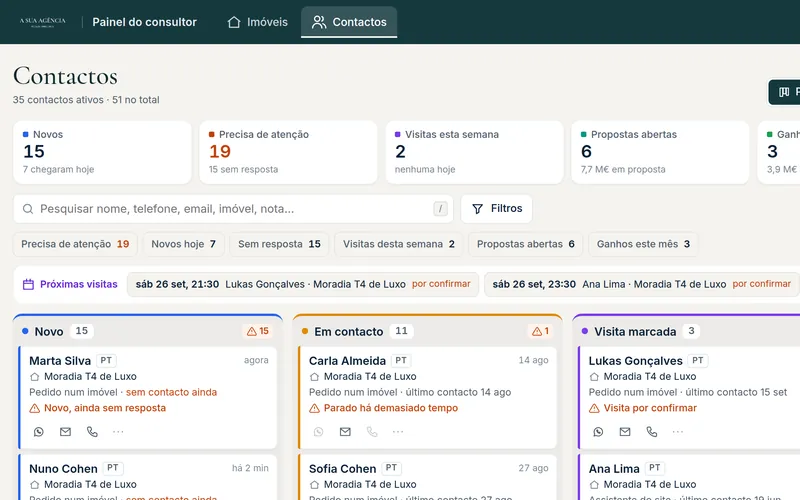800x500 pixels.
Task: Open more options on Carla Almeida card
Action: tap(398, 432)
